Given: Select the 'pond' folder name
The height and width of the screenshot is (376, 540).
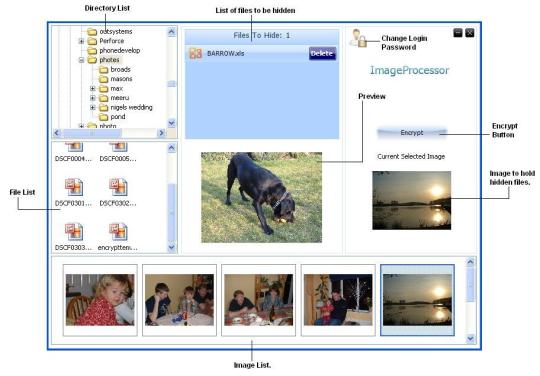Looking at the screenshot, I should 118,117.
